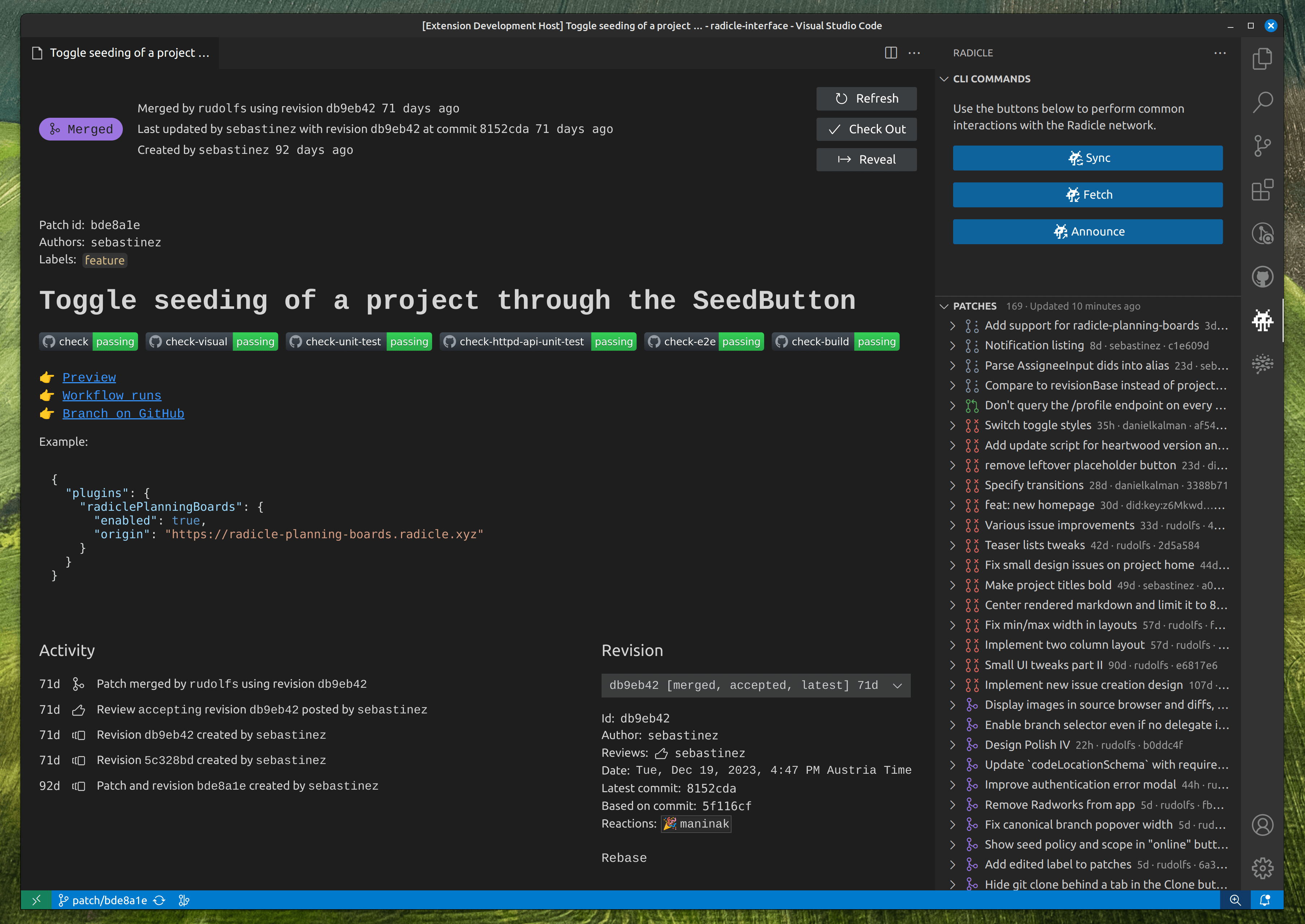The image size is (1305, 924).
Task: Open the RADICLE panel more actions menu
Action: tap(1220, 53)
